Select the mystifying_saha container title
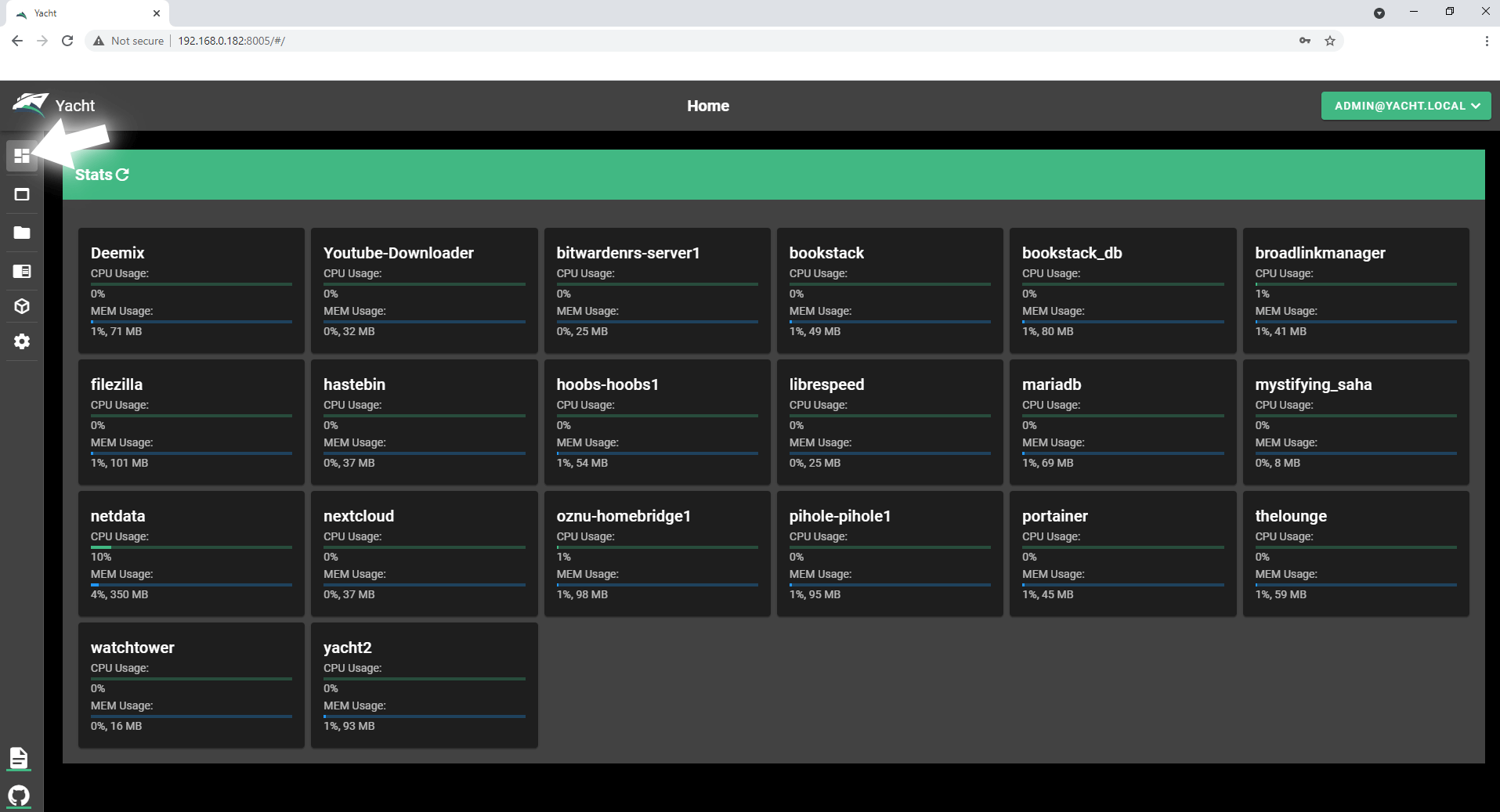Image resolution: width=1500 pixels, height=812 pixels. [x=1313, y=384]
